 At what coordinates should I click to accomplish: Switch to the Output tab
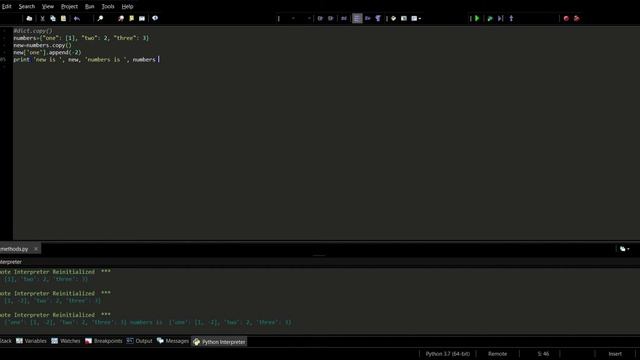coord(139,341)
